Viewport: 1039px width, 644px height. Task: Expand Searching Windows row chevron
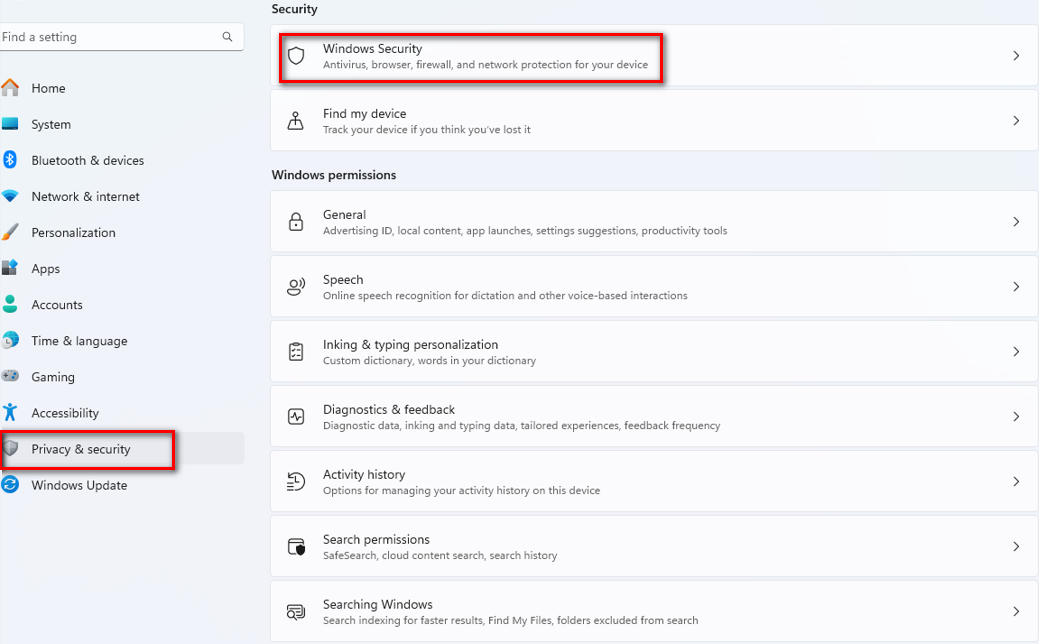(x=1016, y=611)
